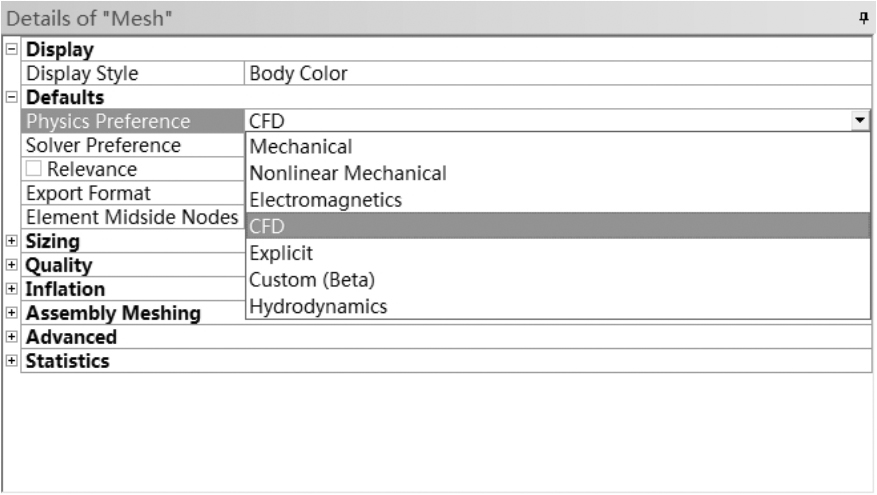Collapse the Display section
This screenshot has height=495, width=877.
(11, 50)
